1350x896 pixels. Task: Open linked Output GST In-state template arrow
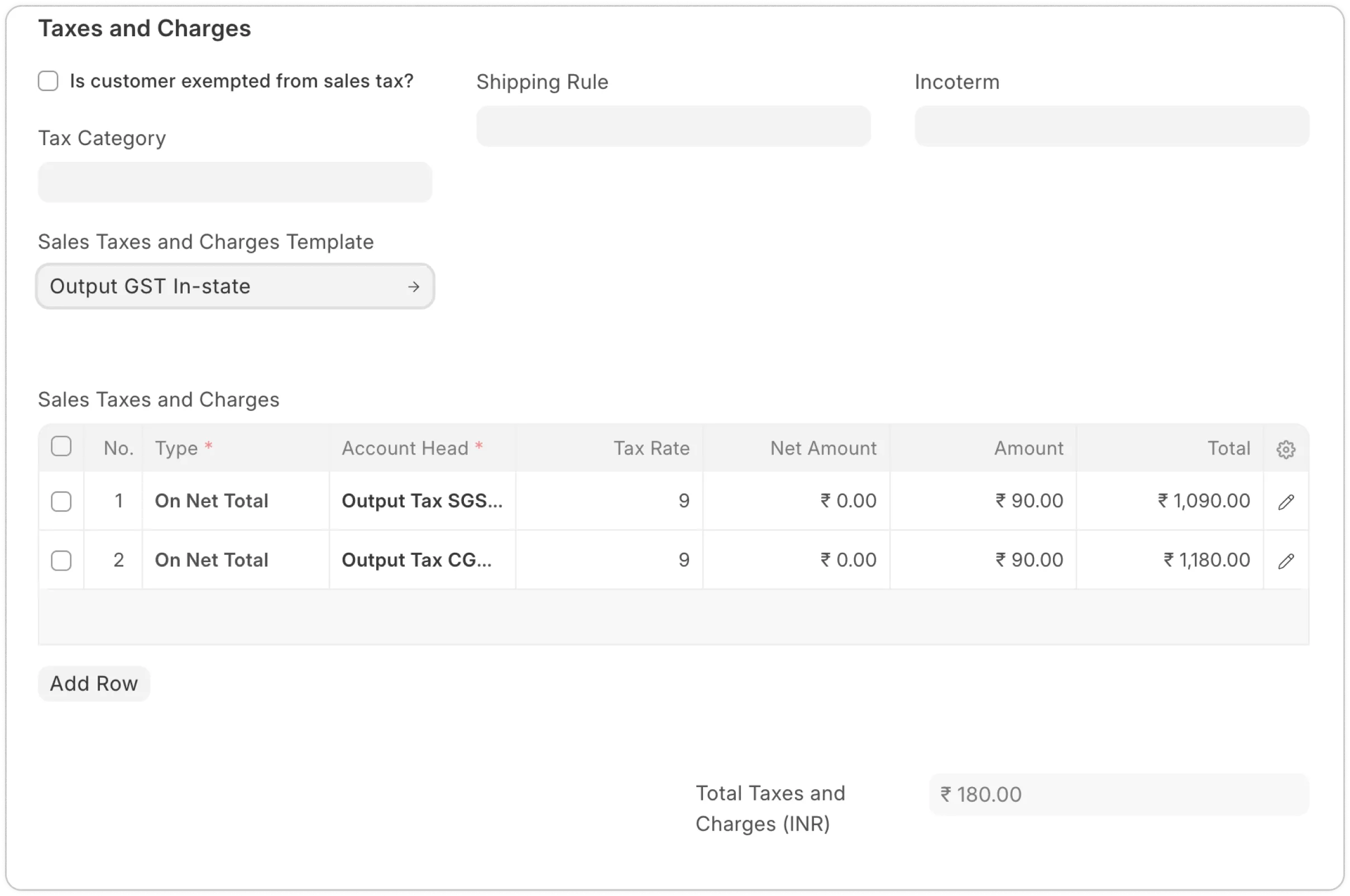tap(414, 287)
